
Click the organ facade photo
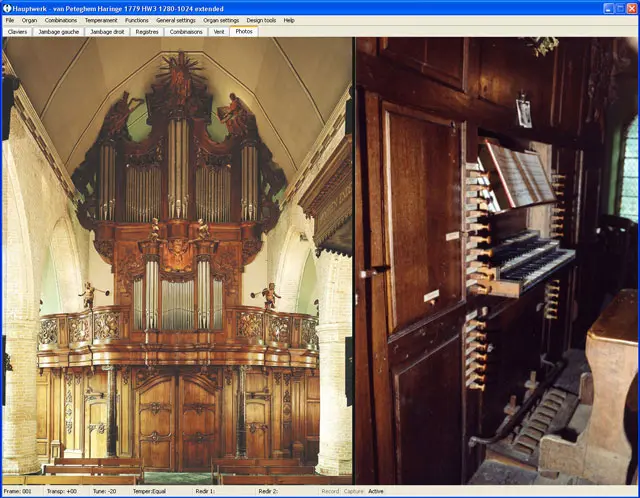click(x=177, y=260)
